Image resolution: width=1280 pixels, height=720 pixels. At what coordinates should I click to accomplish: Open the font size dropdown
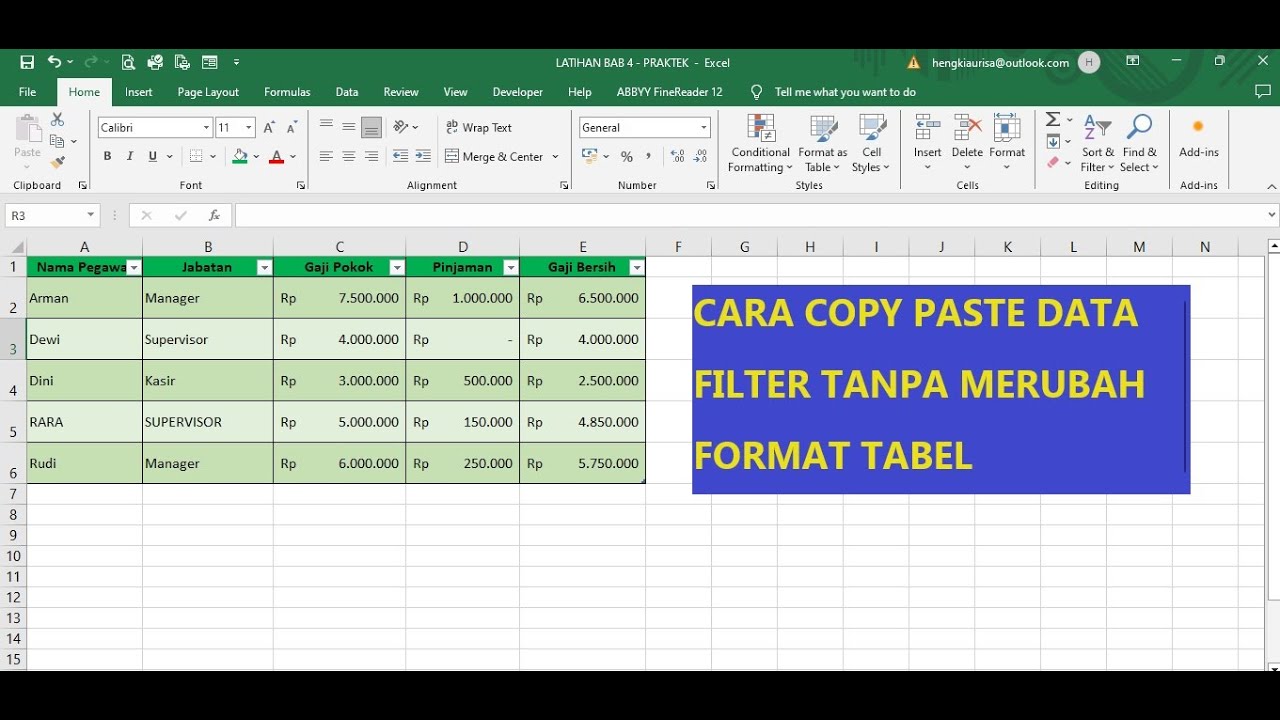click(249, 127)
